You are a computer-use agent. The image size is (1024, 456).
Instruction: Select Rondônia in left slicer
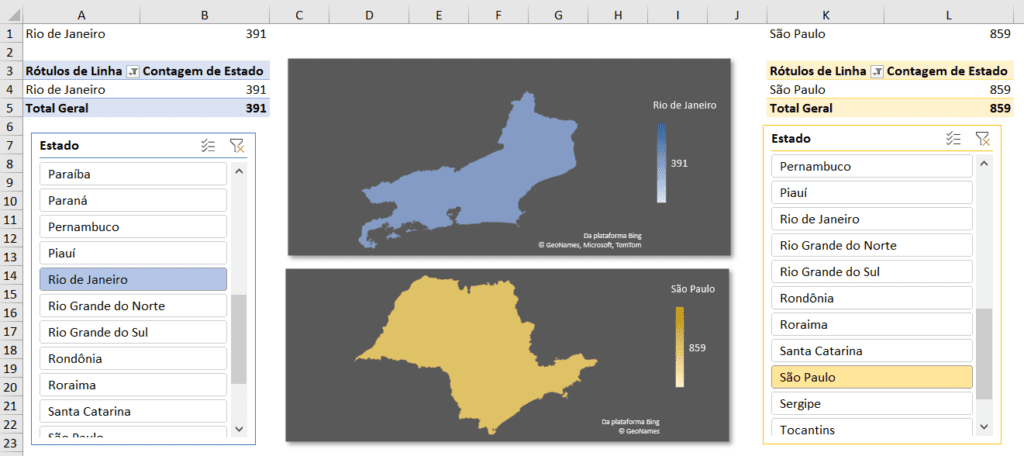tap(133, 359)
